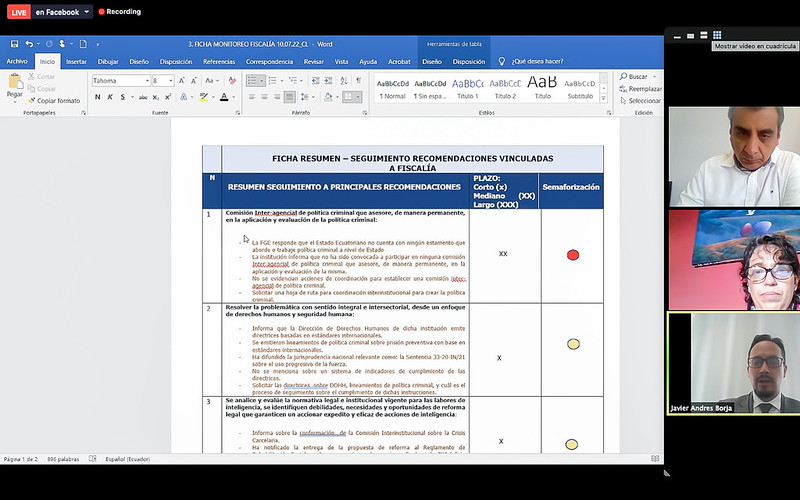The width and height of the screenshot is (800, 500).
Task: Toggle paragraph marks ¶ display
Action: click(x=359, y=81)
